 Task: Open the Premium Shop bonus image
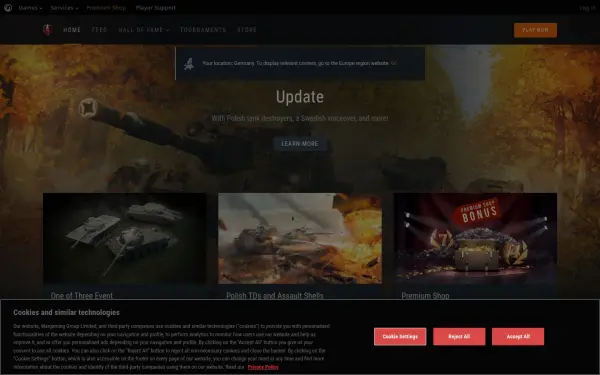tap(475, 238)
